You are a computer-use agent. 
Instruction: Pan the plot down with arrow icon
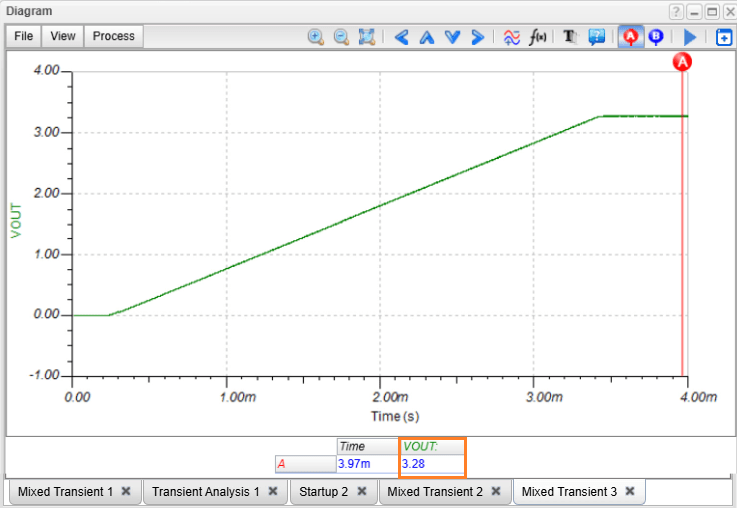[x=452, y=36]
